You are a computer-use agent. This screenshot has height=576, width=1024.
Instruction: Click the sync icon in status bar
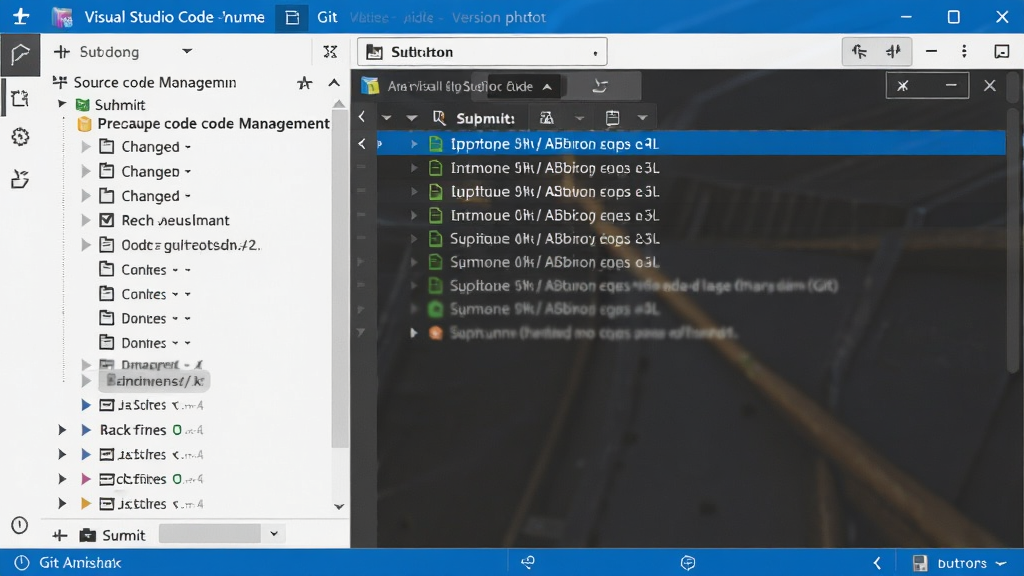(x=528, y=562)
